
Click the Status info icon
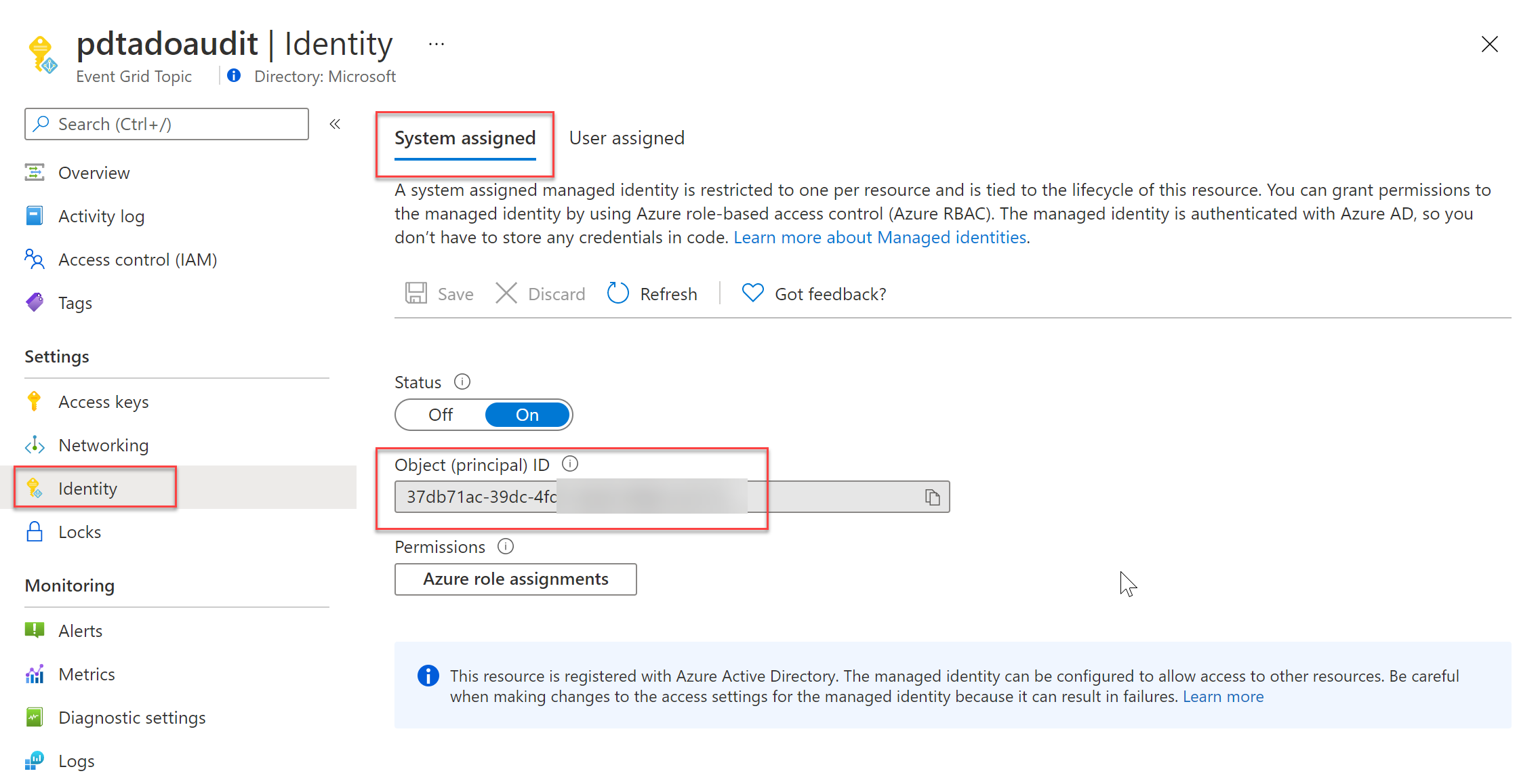(462, 382)
